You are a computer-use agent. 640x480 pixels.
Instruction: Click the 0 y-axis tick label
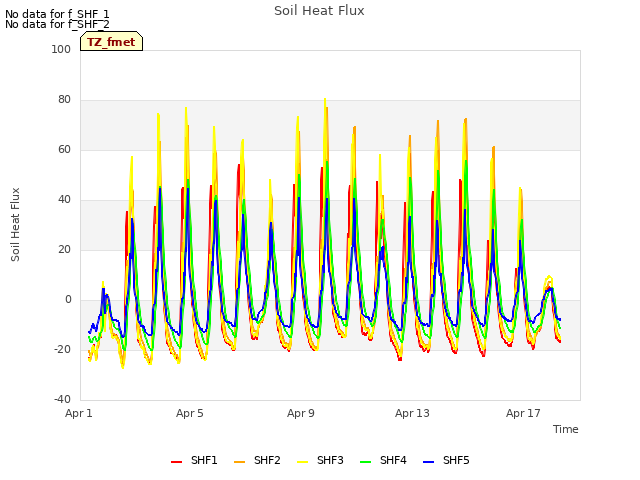click(68, 300)
